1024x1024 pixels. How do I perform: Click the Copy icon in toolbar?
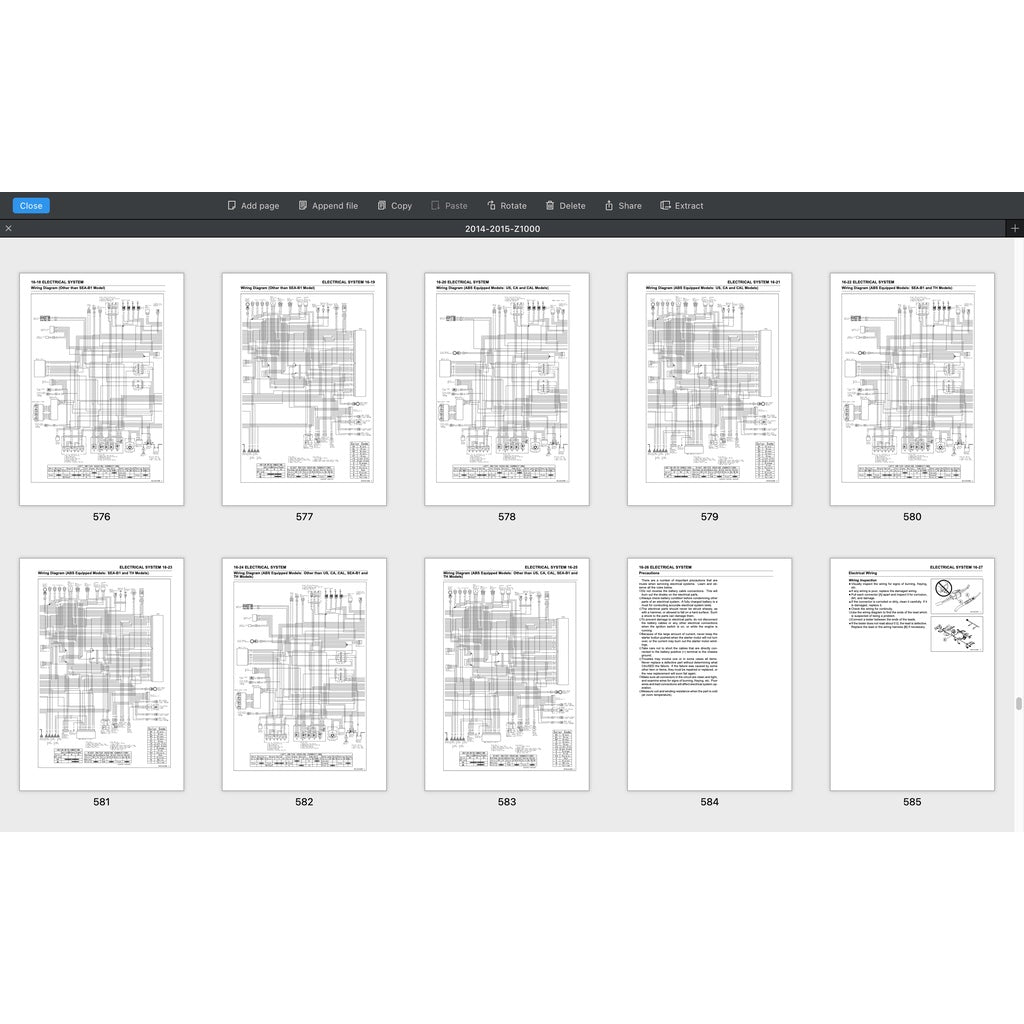[x=382, y=206]
